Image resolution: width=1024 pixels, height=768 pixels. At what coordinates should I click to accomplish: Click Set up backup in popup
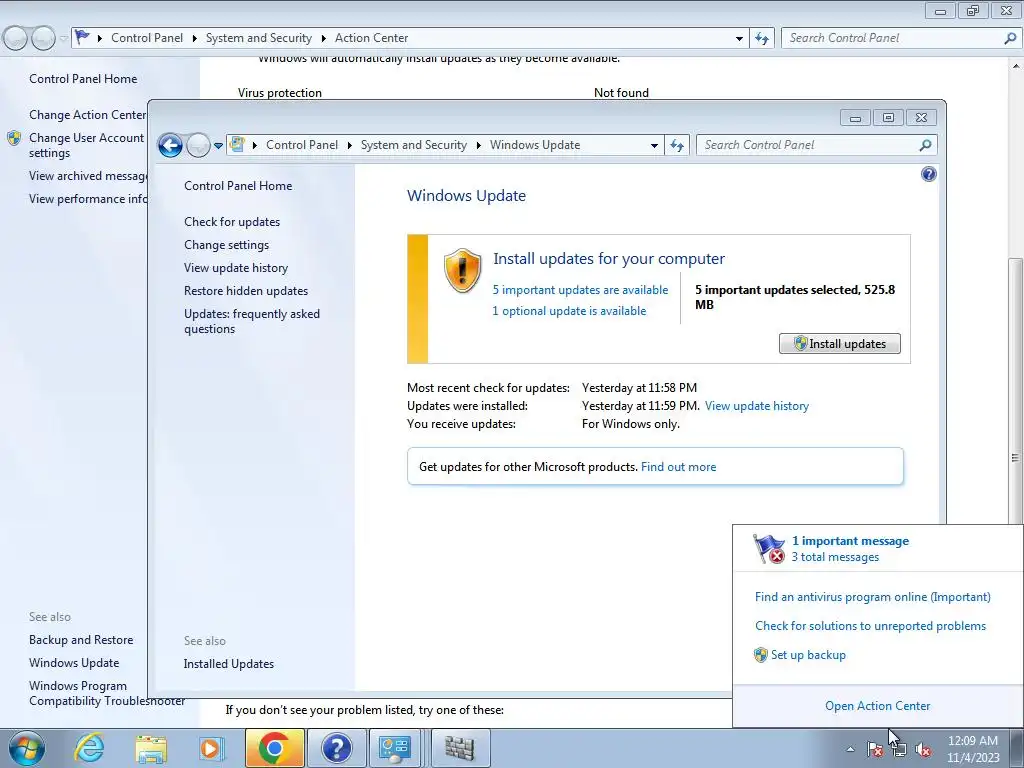(x=808, y=654)
